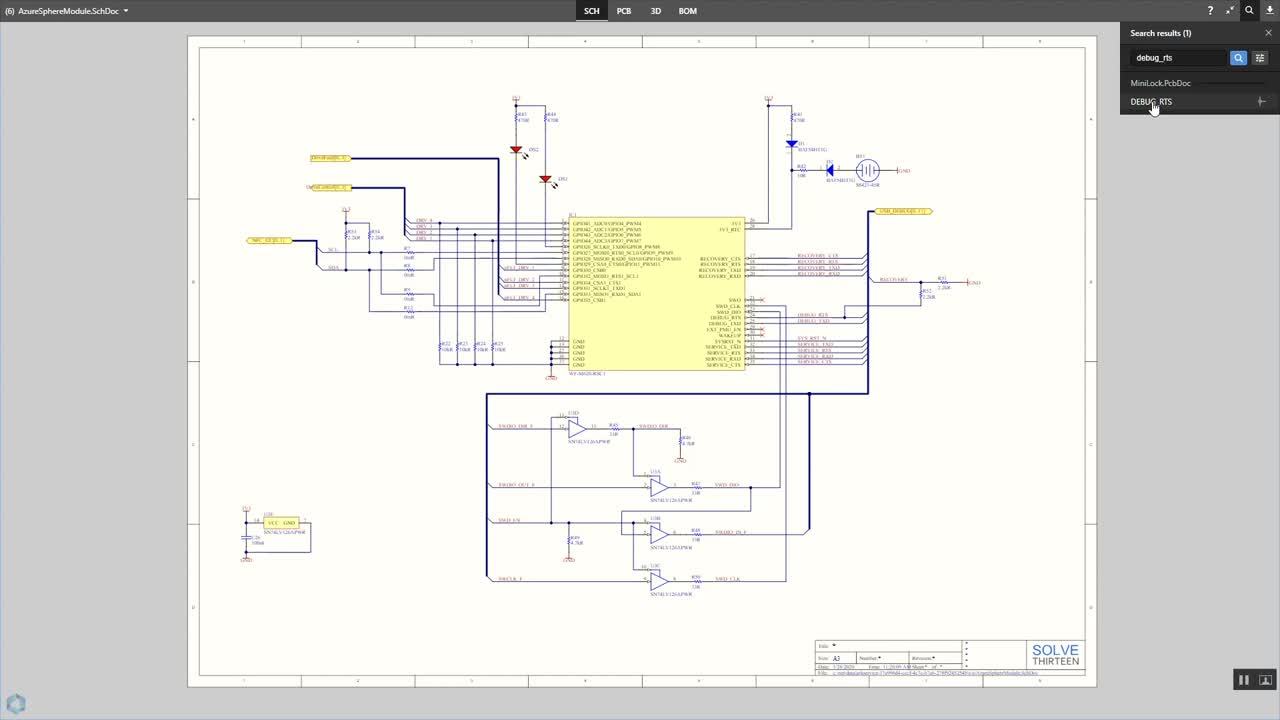Click the collapse view arrows icon
The width and height of the screenshot is (1280, 720).
[1230, 11]
